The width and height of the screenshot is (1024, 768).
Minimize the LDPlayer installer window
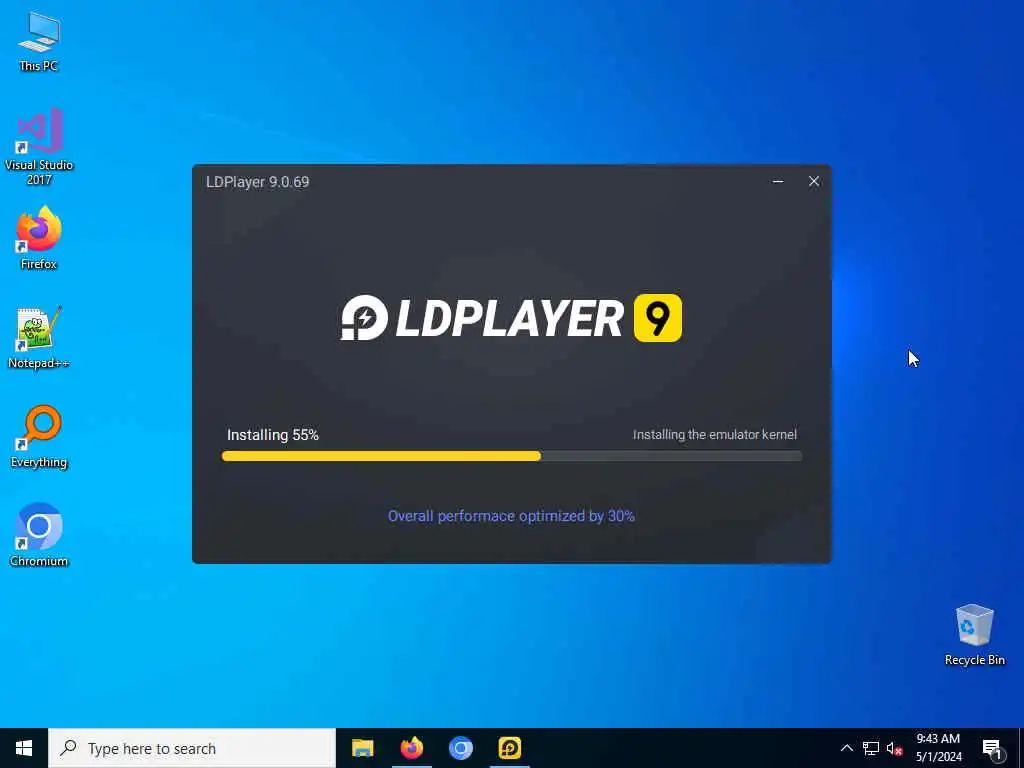778,182
